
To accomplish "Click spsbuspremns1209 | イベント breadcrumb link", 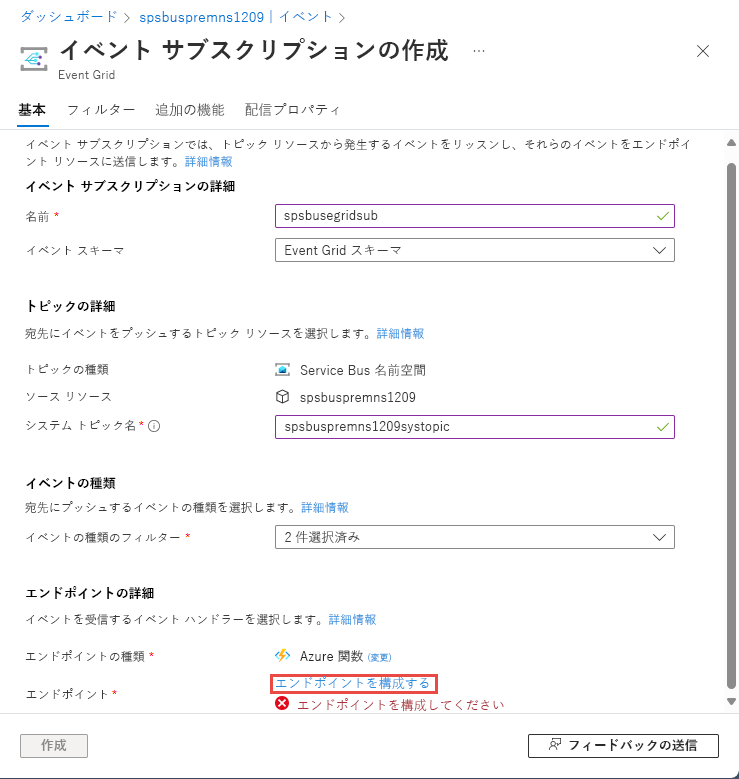I will pos(236,17).
